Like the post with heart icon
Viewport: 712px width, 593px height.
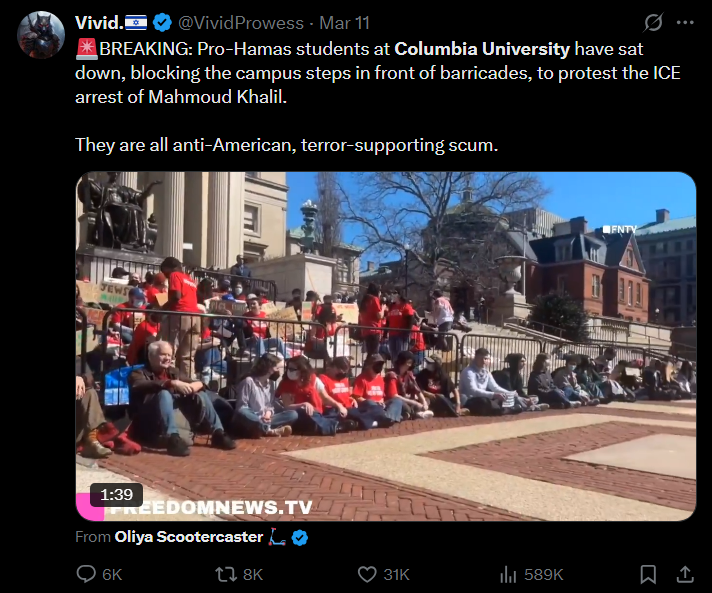[x=367, y=574]
